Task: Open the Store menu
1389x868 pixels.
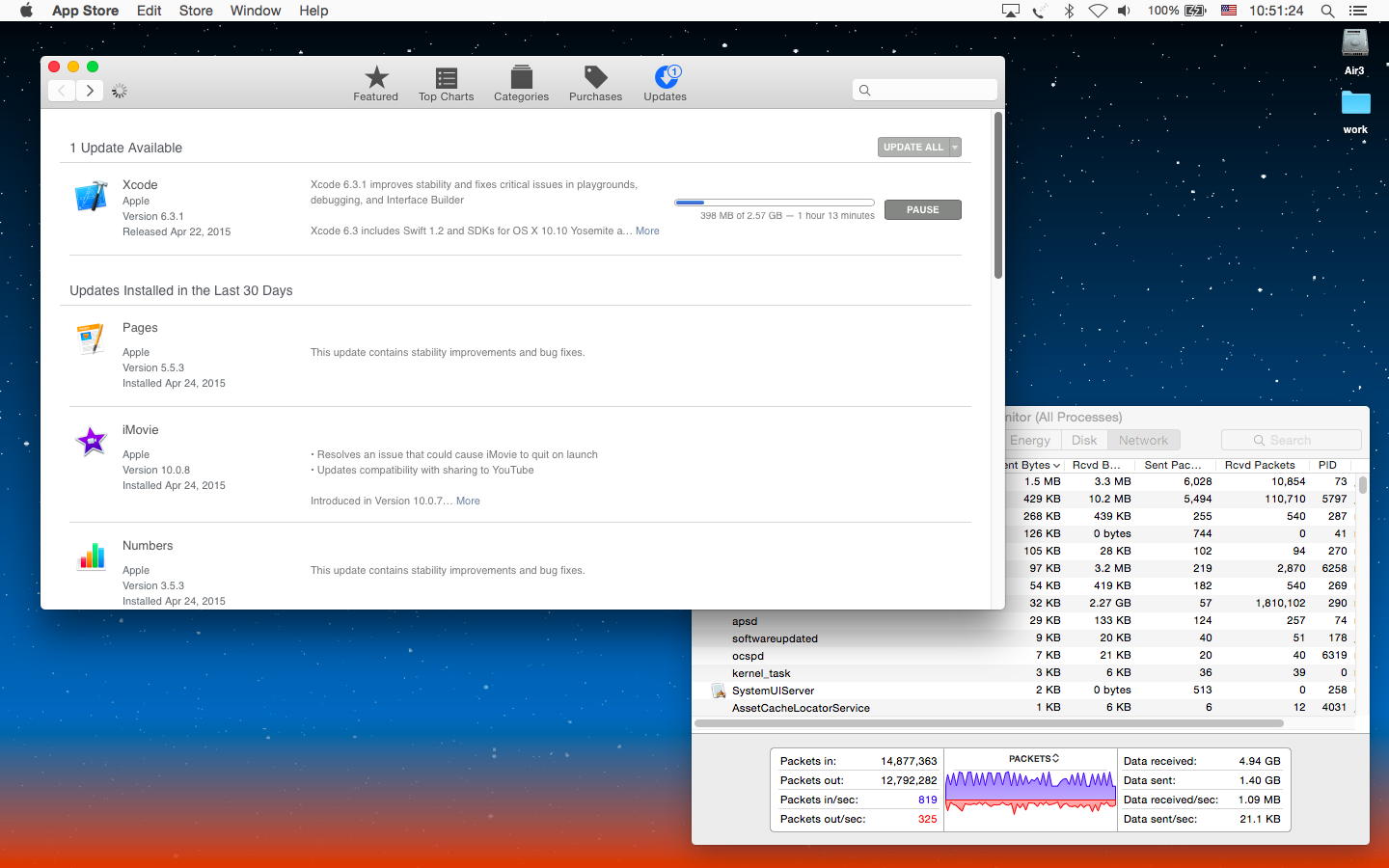Action: coord(196,11)
